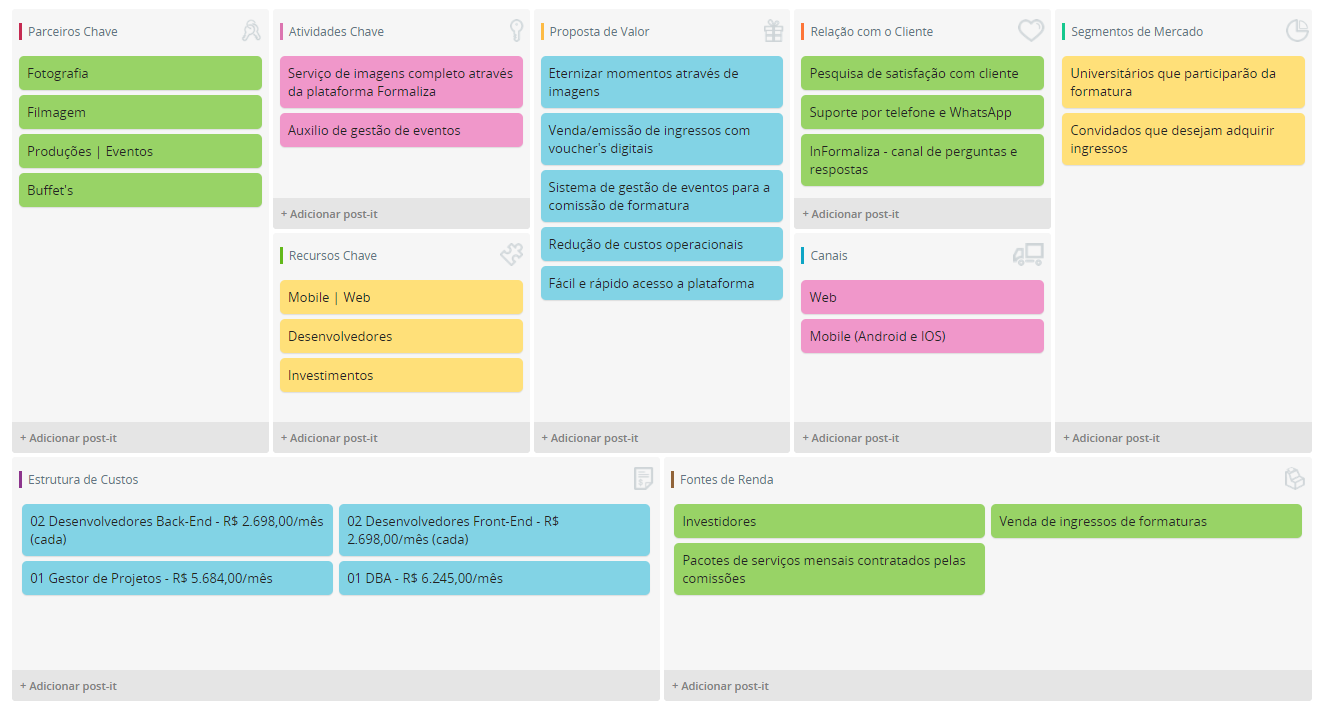Image resolution: width=1321 pixels, height=707 pixels.
Task: Select the Fotografia post-it
Action: (140, 73)
